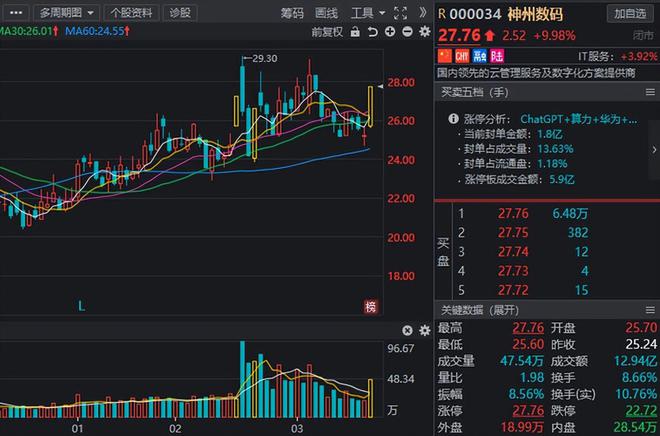660x436 pixels.
Task: Click the undo reset chart icon
Action: [x=370, y=32]
